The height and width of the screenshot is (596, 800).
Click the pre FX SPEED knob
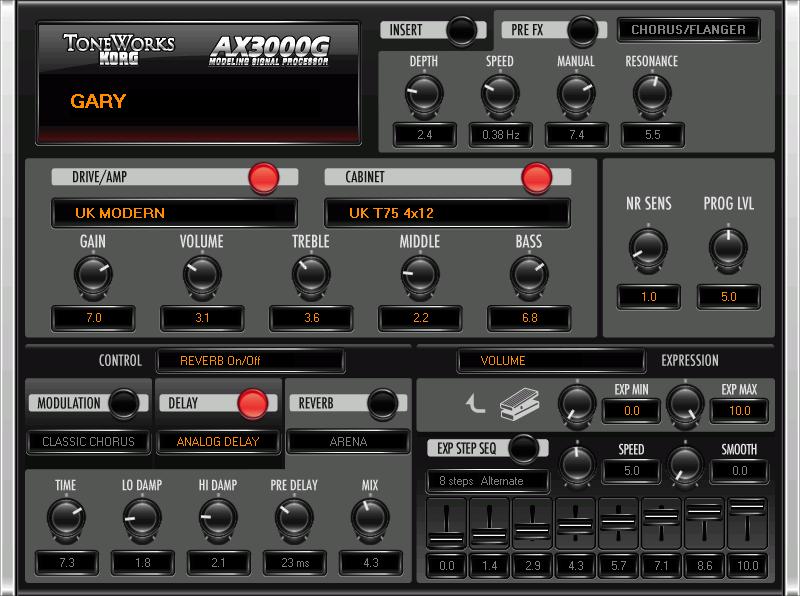[500, 94]
